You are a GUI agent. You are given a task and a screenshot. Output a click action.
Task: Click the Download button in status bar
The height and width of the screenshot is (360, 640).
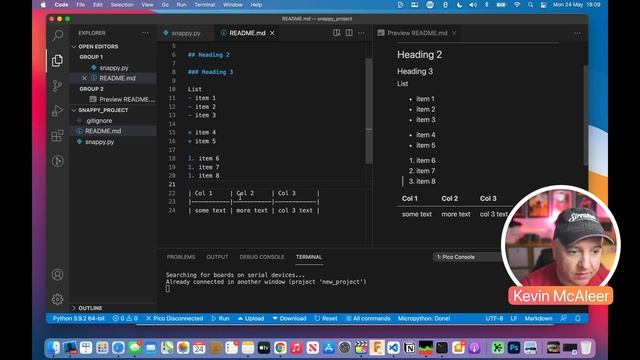pyautogui.click(x=289, y=318)
